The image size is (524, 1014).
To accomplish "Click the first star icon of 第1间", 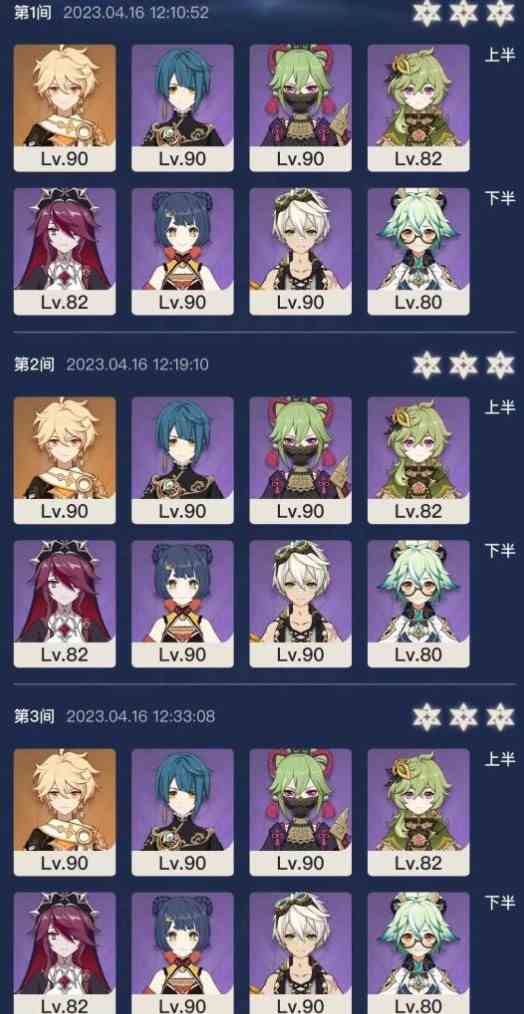I will point(427,13).
